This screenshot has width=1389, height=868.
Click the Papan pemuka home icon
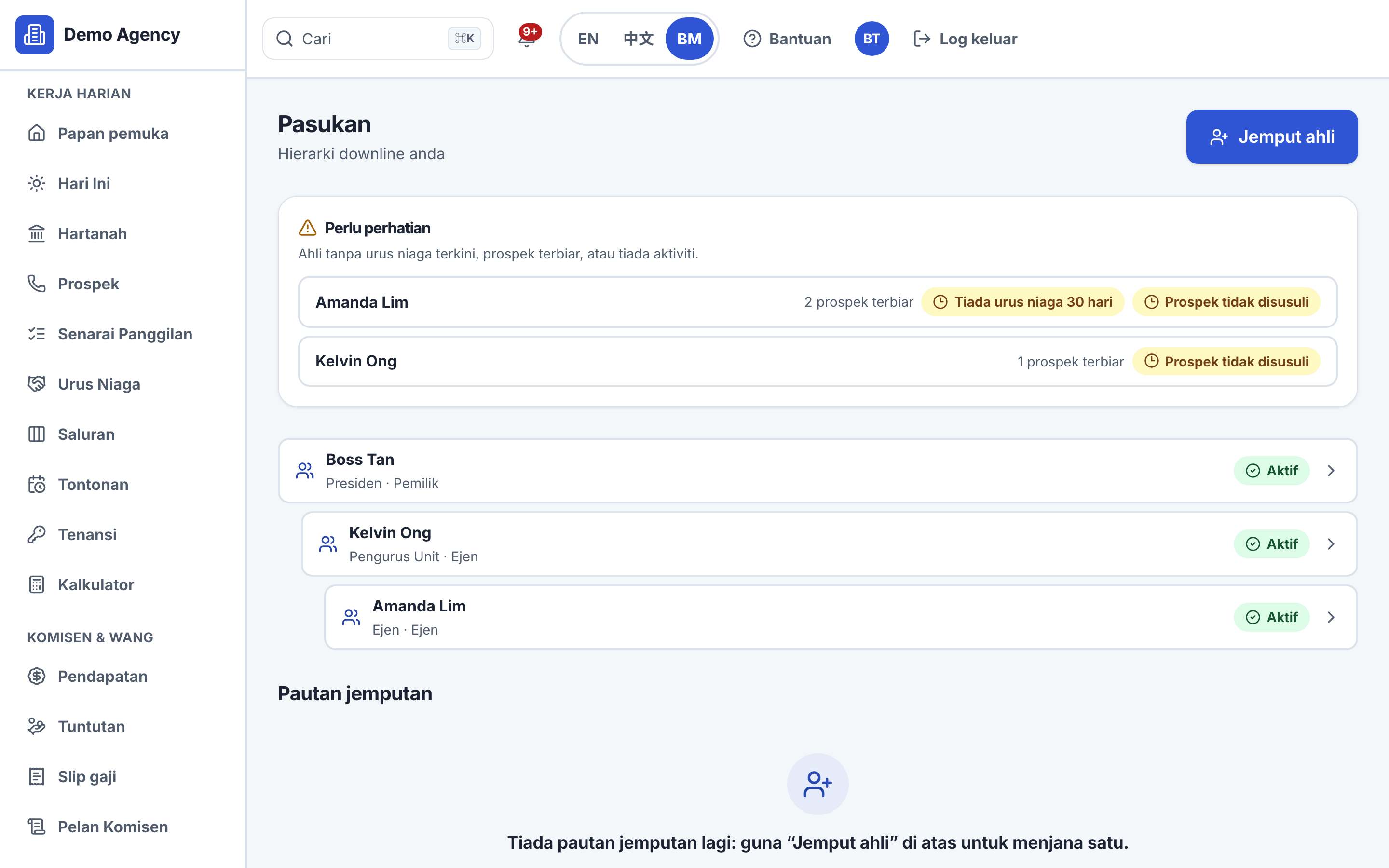37,133
